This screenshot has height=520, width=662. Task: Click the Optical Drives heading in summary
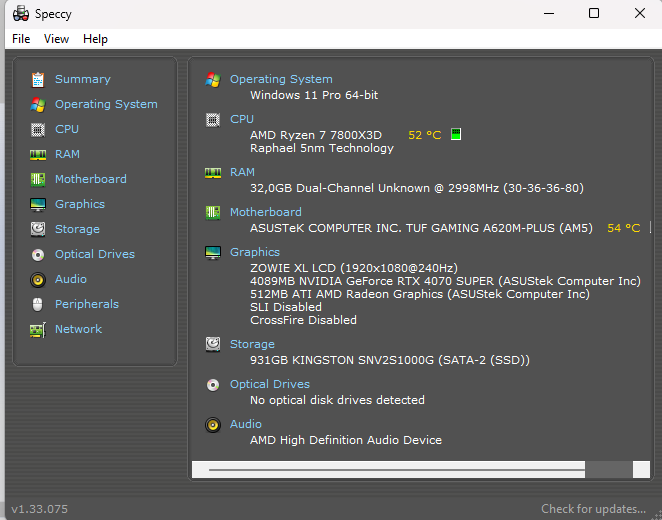pos(270,384)
